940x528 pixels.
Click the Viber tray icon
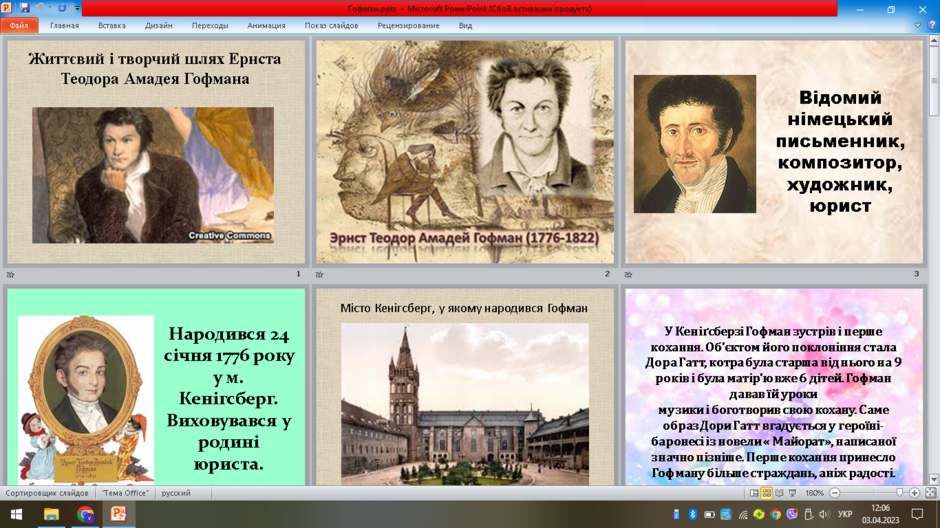[x=792, y=514]
